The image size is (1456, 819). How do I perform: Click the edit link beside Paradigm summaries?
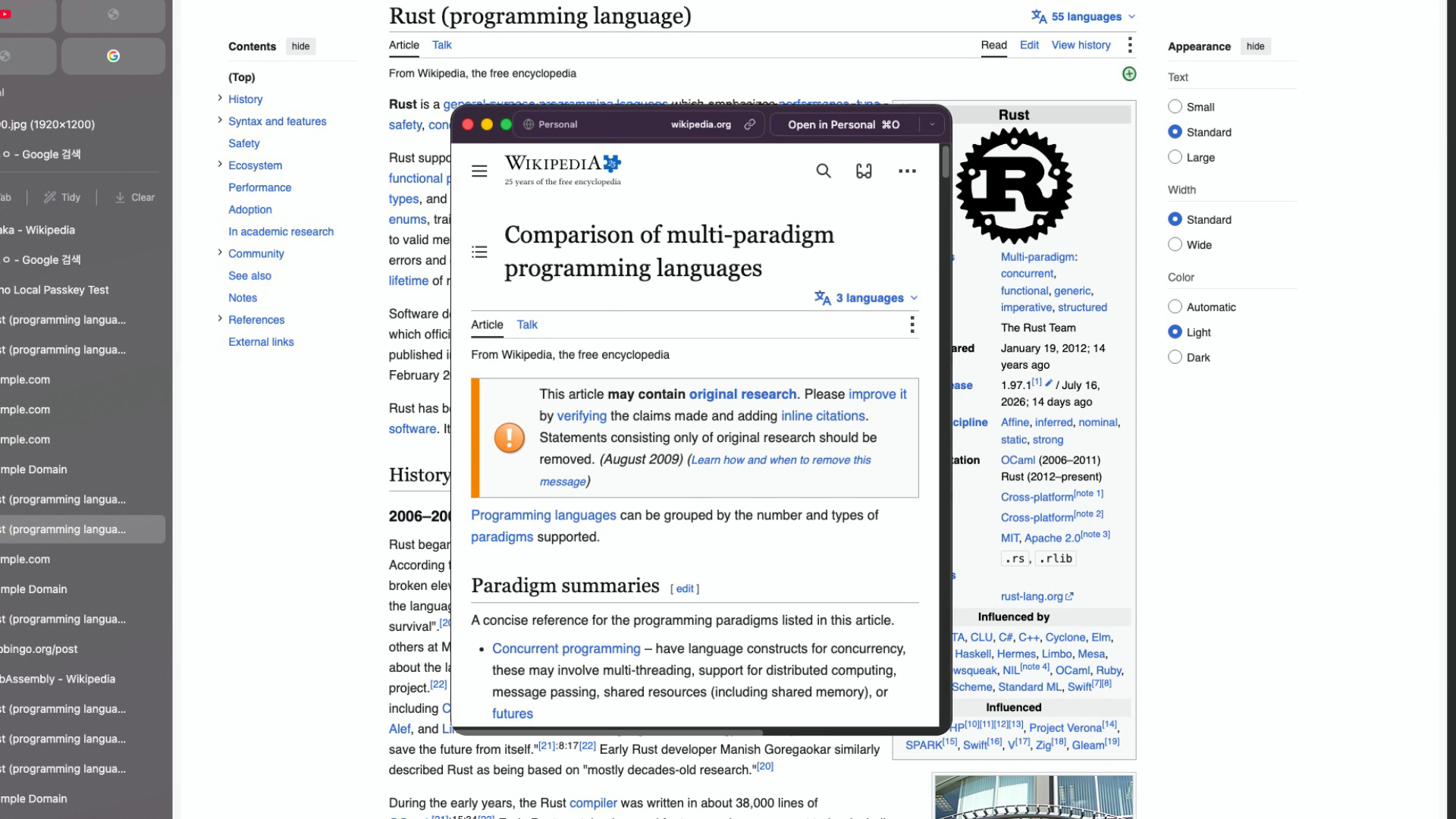point(685,589)
